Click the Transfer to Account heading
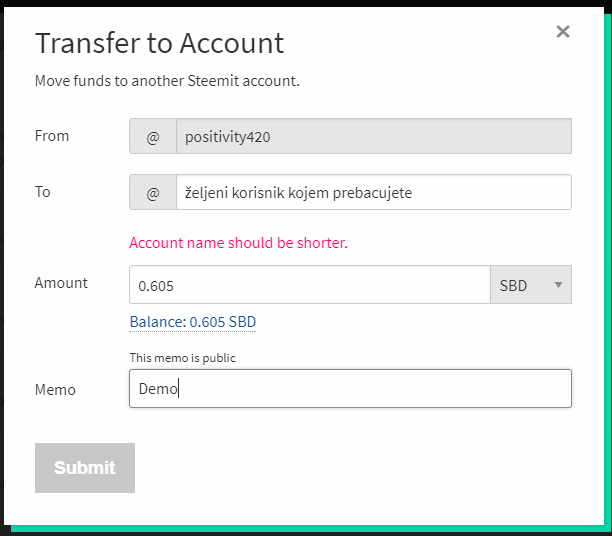Screen dimensions: 612x536 [x=160, y=43]
